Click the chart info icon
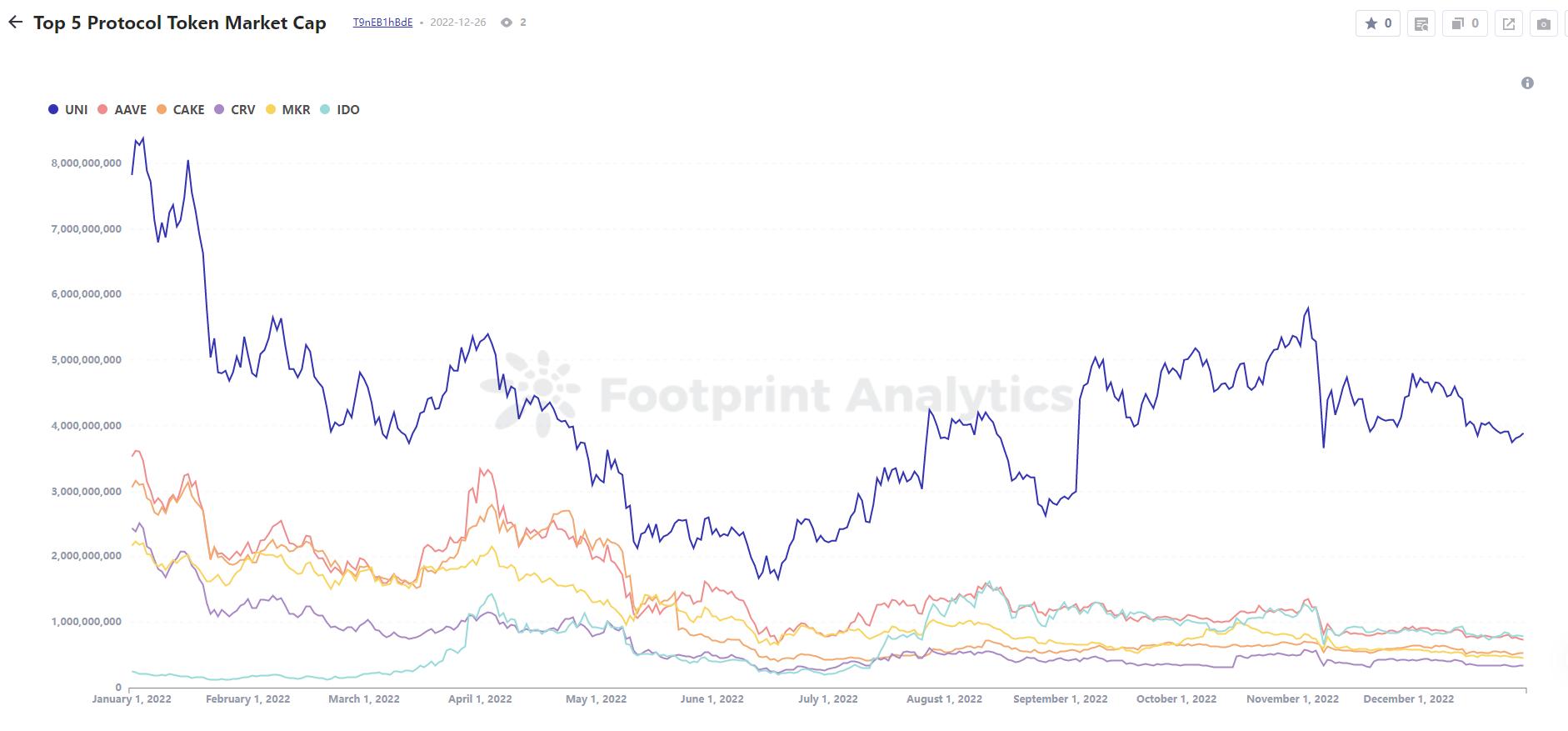 [1527, 83]
